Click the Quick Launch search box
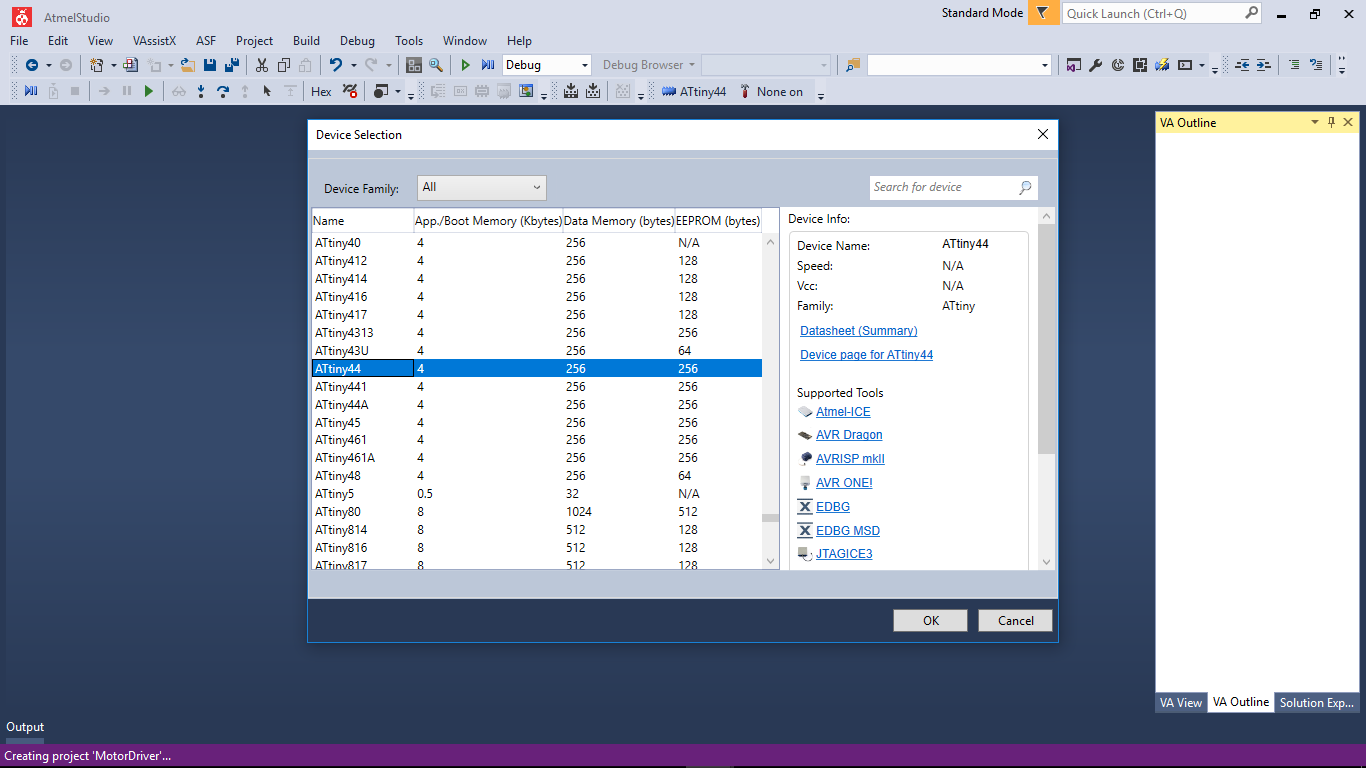Screen dimensions: 1366x768 point(1162,13)
